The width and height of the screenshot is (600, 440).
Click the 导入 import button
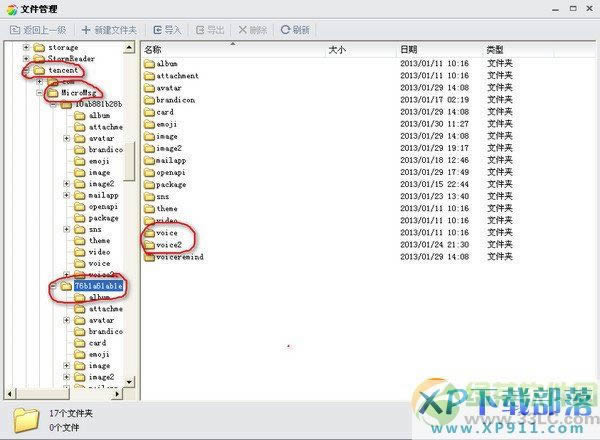pos(167,30)
